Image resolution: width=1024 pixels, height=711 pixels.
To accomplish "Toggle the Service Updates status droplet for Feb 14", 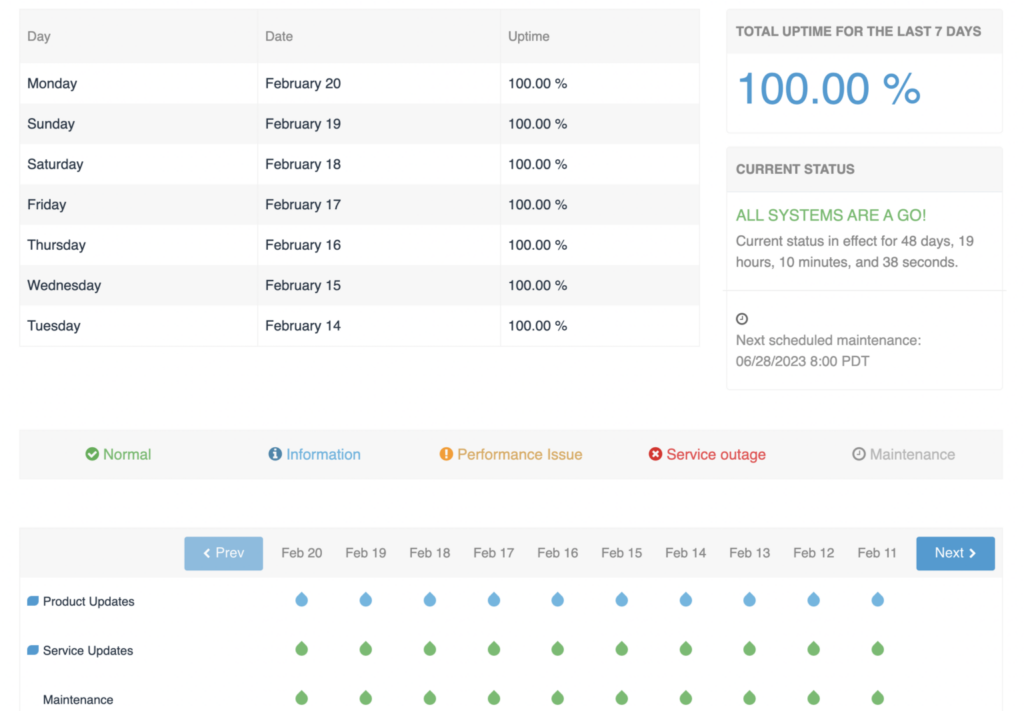I will (x=685, y=648).
